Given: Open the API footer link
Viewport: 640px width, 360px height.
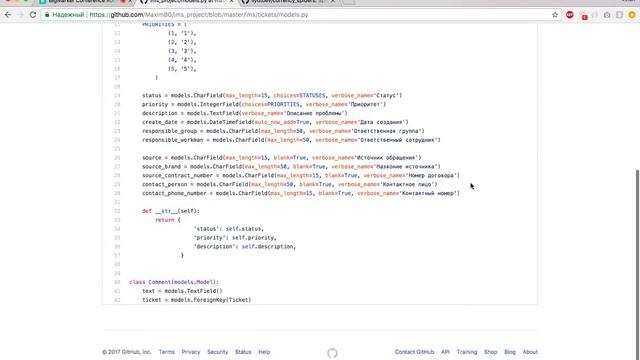Looking at the screenshot, I should point(445,352).
